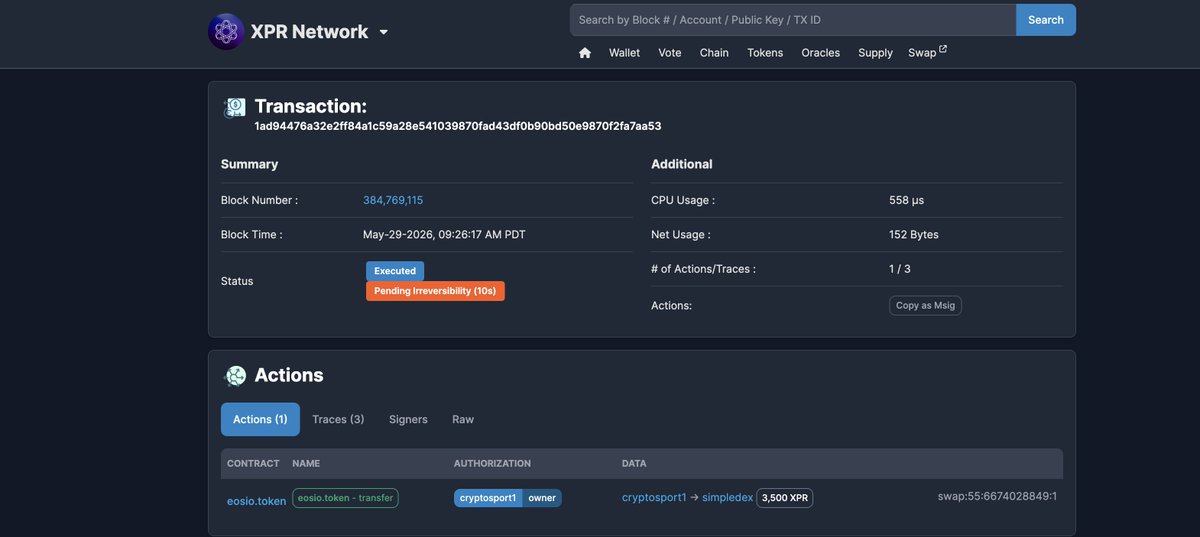The height and width of the screenshot is (537, 1200).
Task: Focus the block/account/TX ID search field
Action: click(x=793, y=20)
